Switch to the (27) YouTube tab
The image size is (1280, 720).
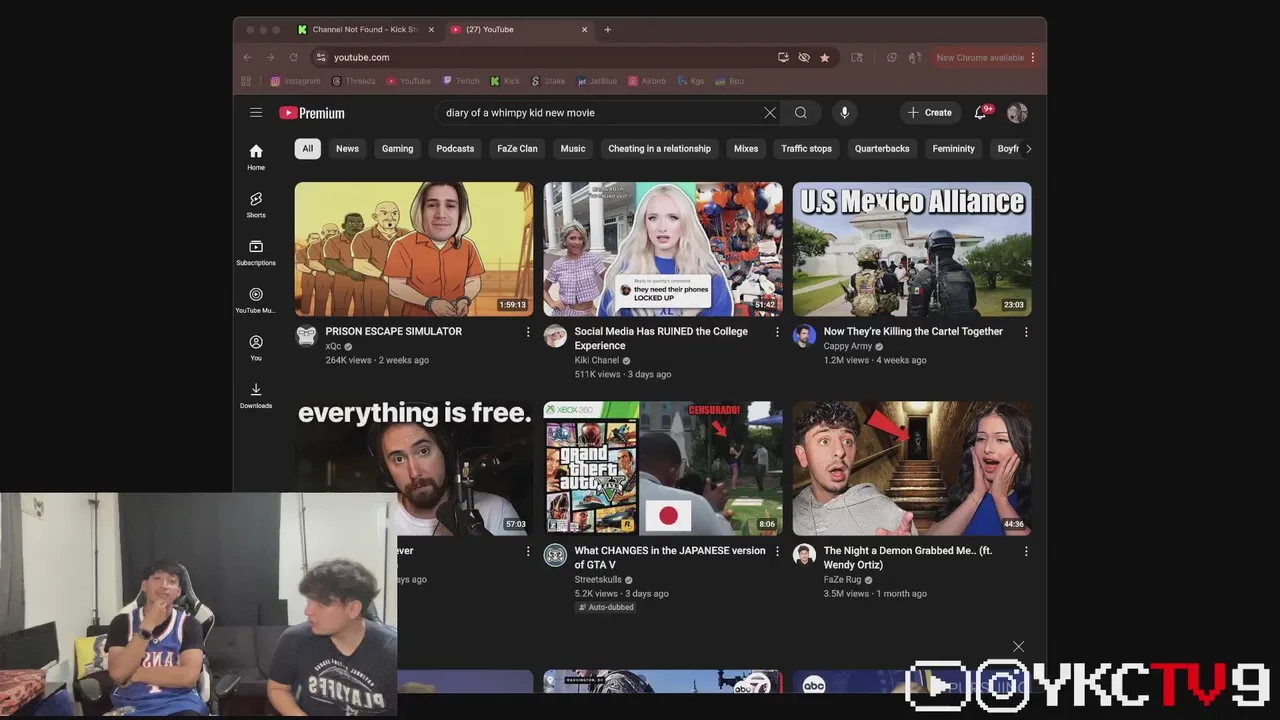click(518, 30)
